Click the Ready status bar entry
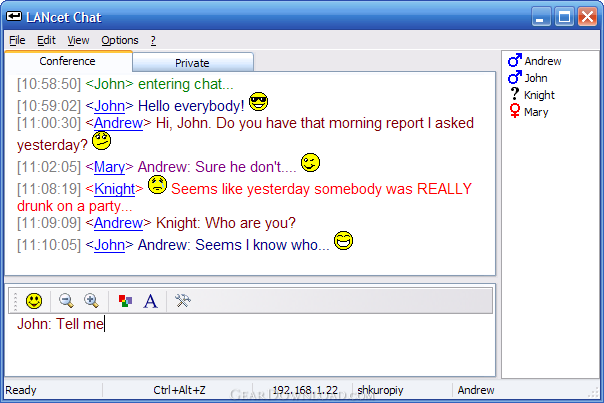 point(21,390)
